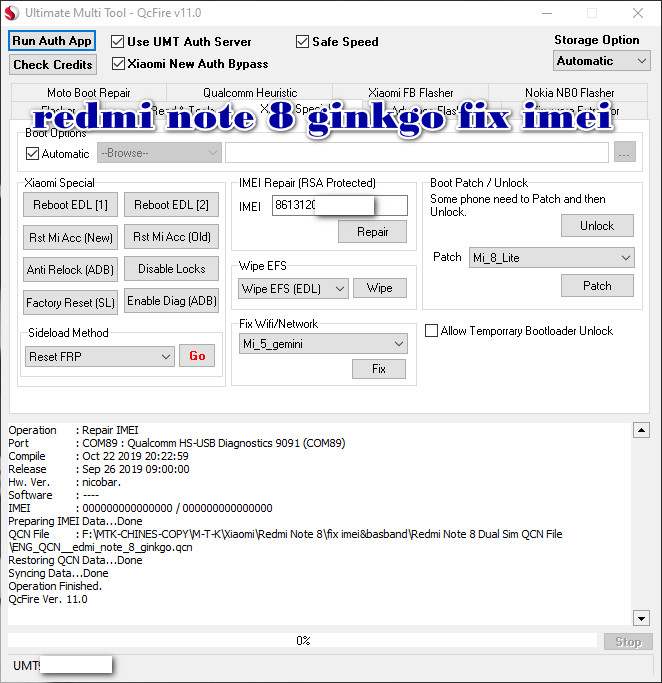This screenshot has height=683, width=662.
Task: Close the QcFire window
Action: [x=638, y=13]
